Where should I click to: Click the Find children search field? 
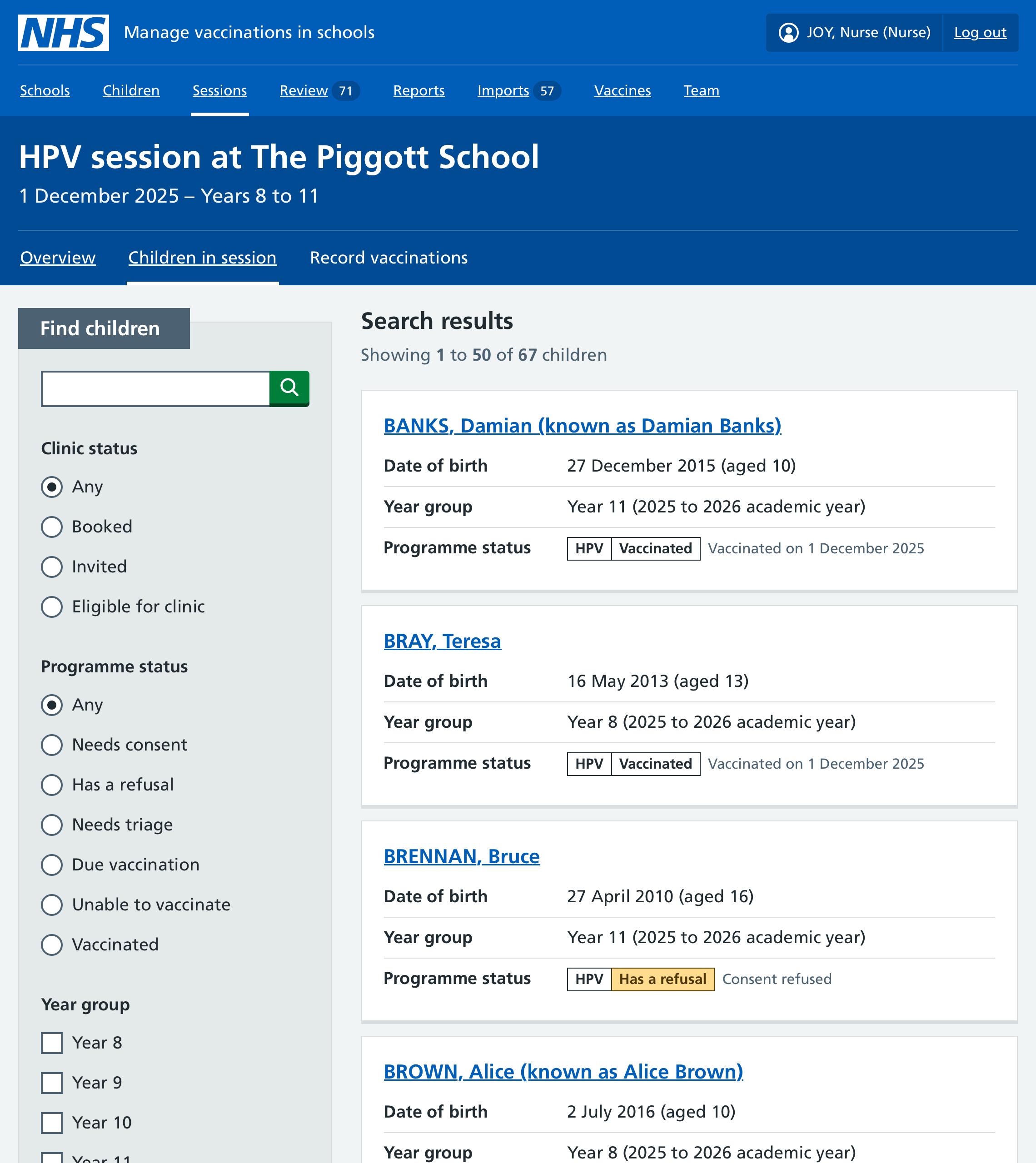(x=155, y=388)
